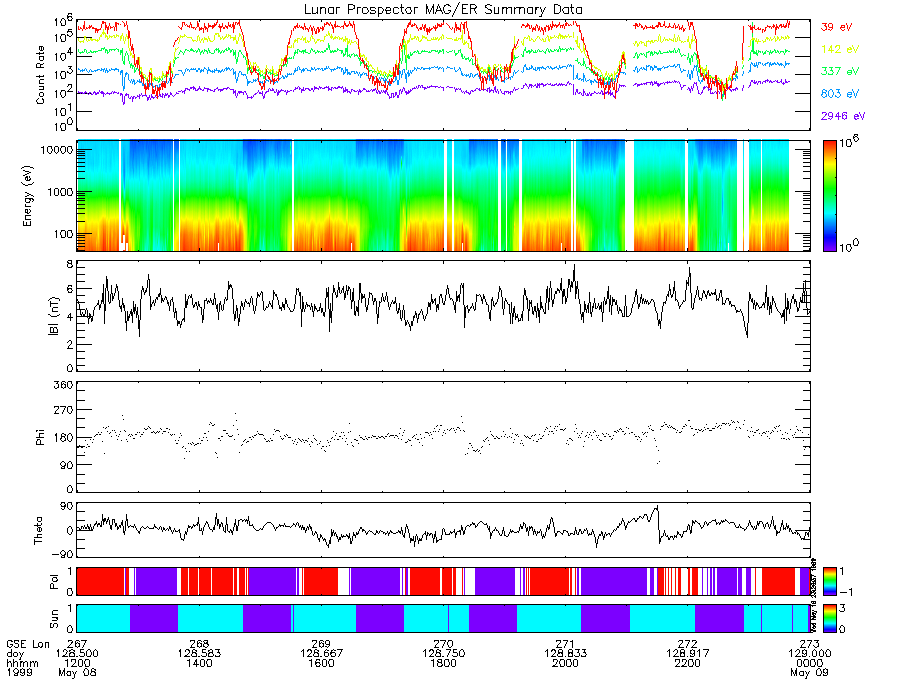Click the 1400 time axis label
This screenshot has width=900, height=700.
199,663
